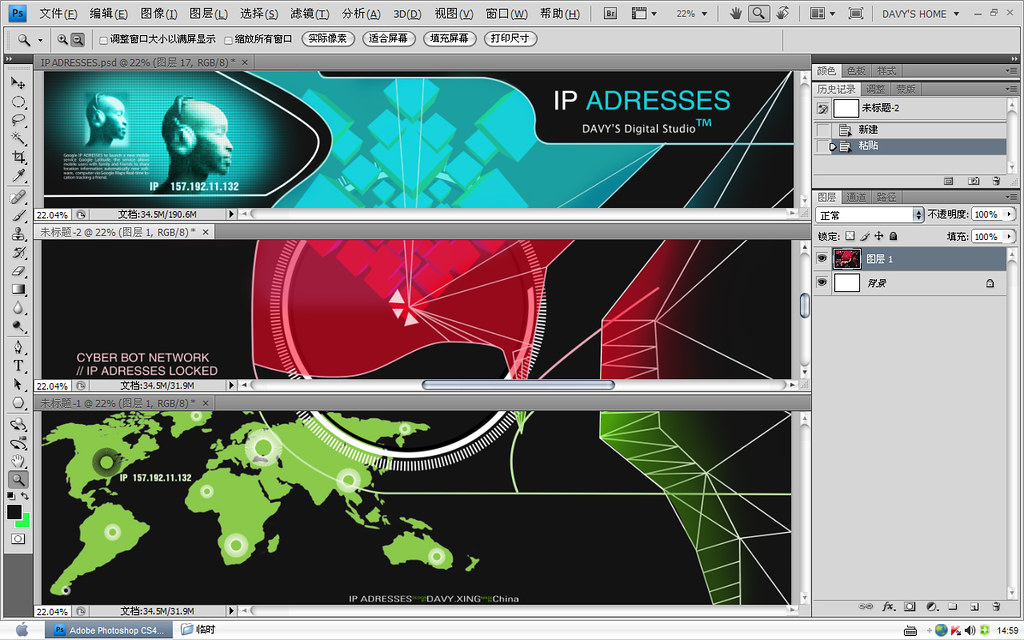Select the 3D Rotate tool
The image size is (1024, 640).
18,424
